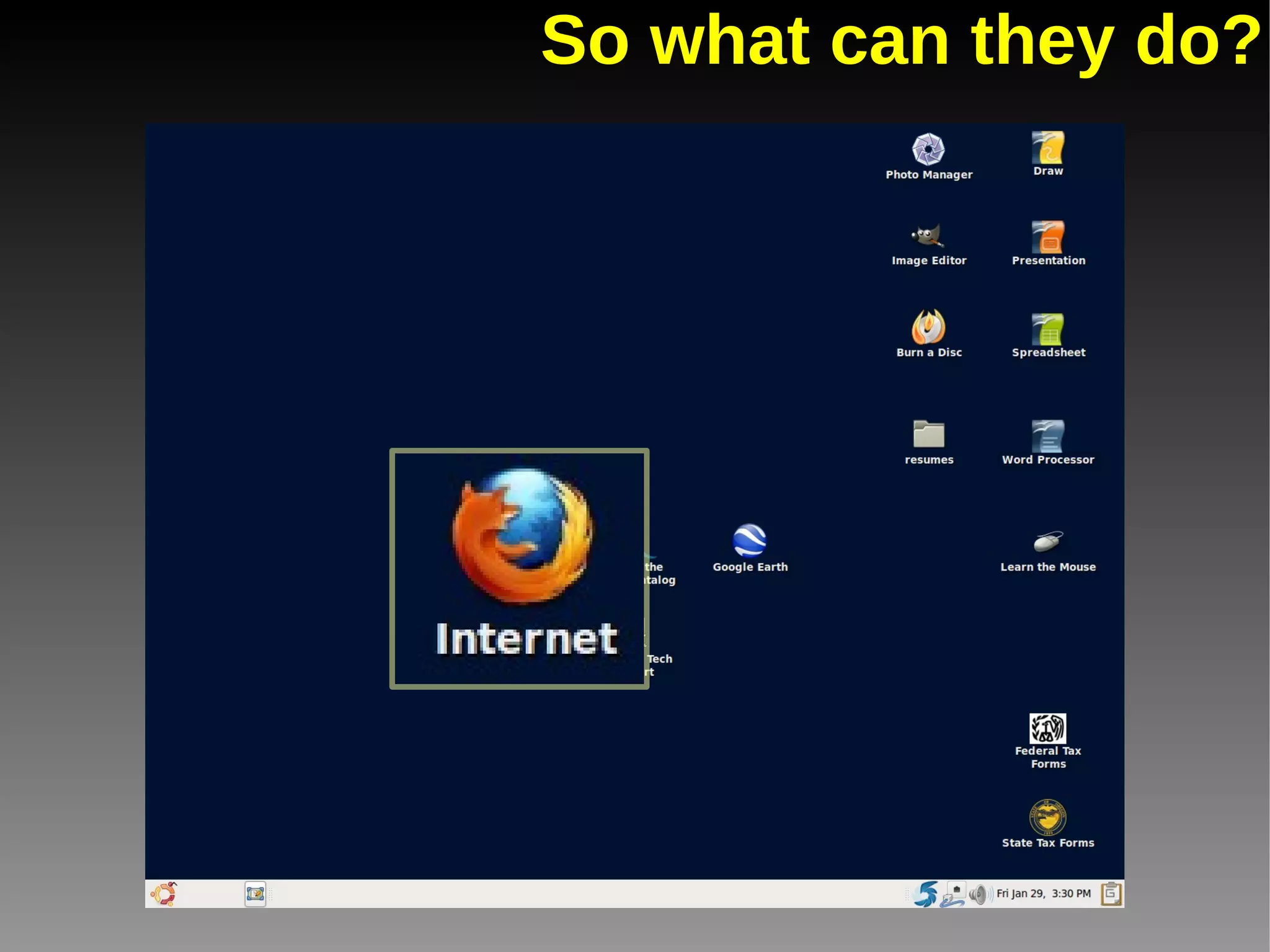Open the Image Editor GIMP icon
This screenshot has height=952, width=1270.
click(928, 236)
